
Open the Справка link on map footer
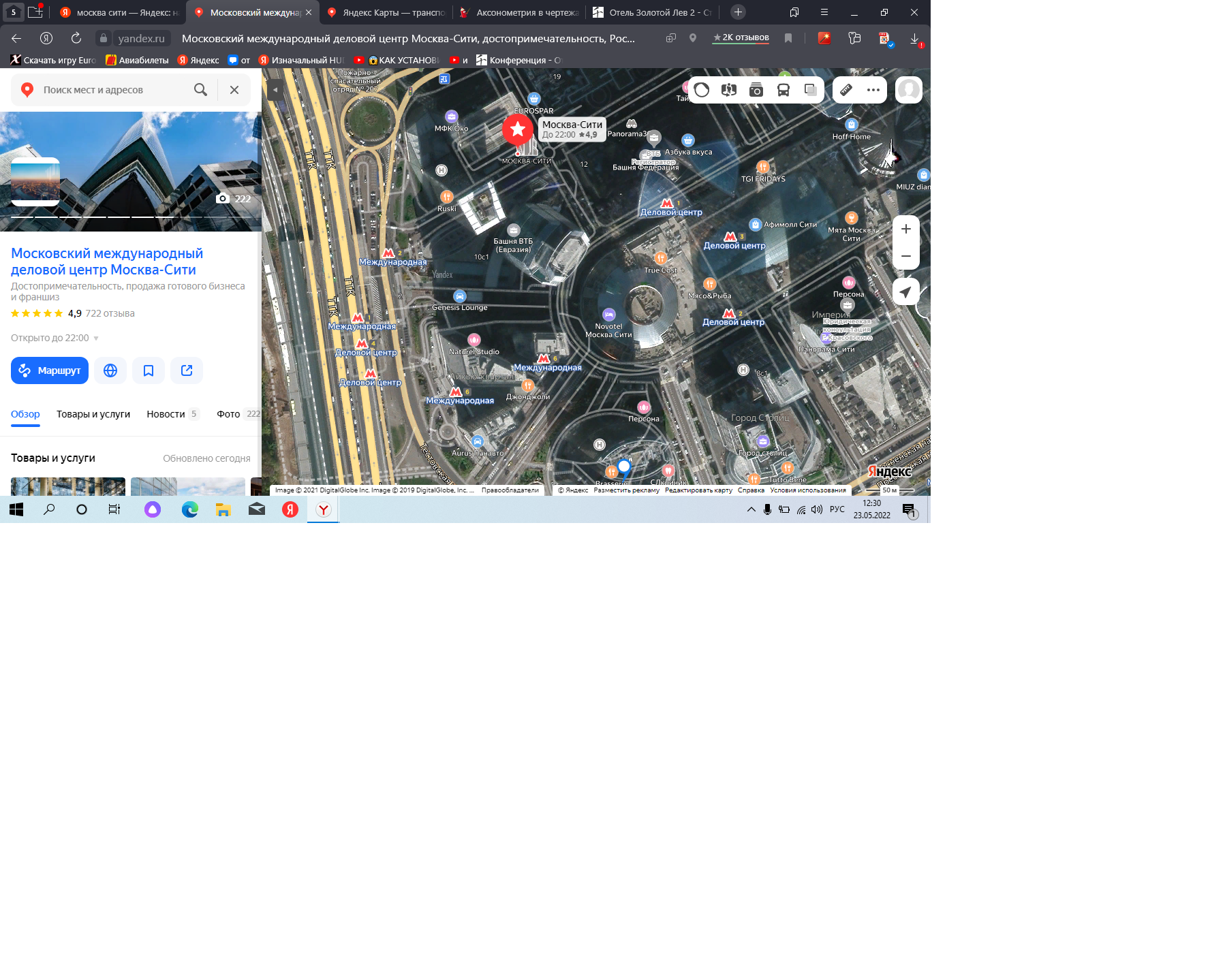tap(751, 490)
